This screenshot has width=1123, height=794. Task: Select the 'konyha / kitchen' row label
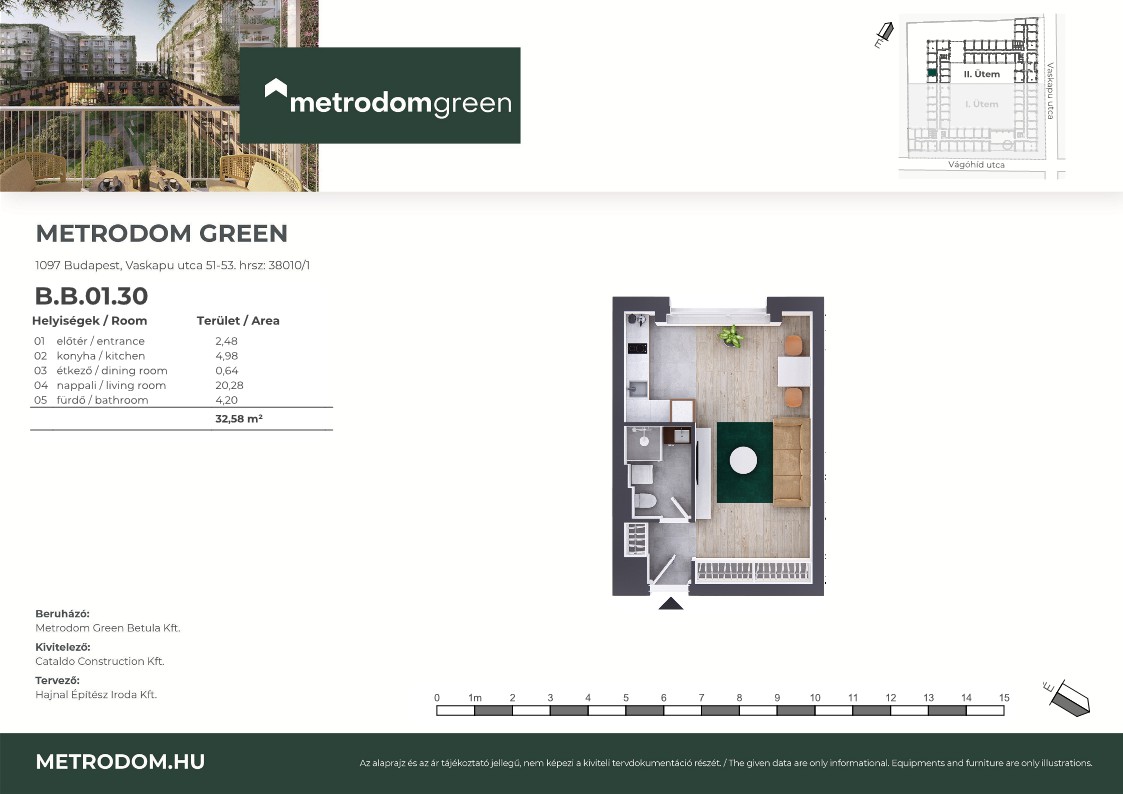[x=101, y=356]
